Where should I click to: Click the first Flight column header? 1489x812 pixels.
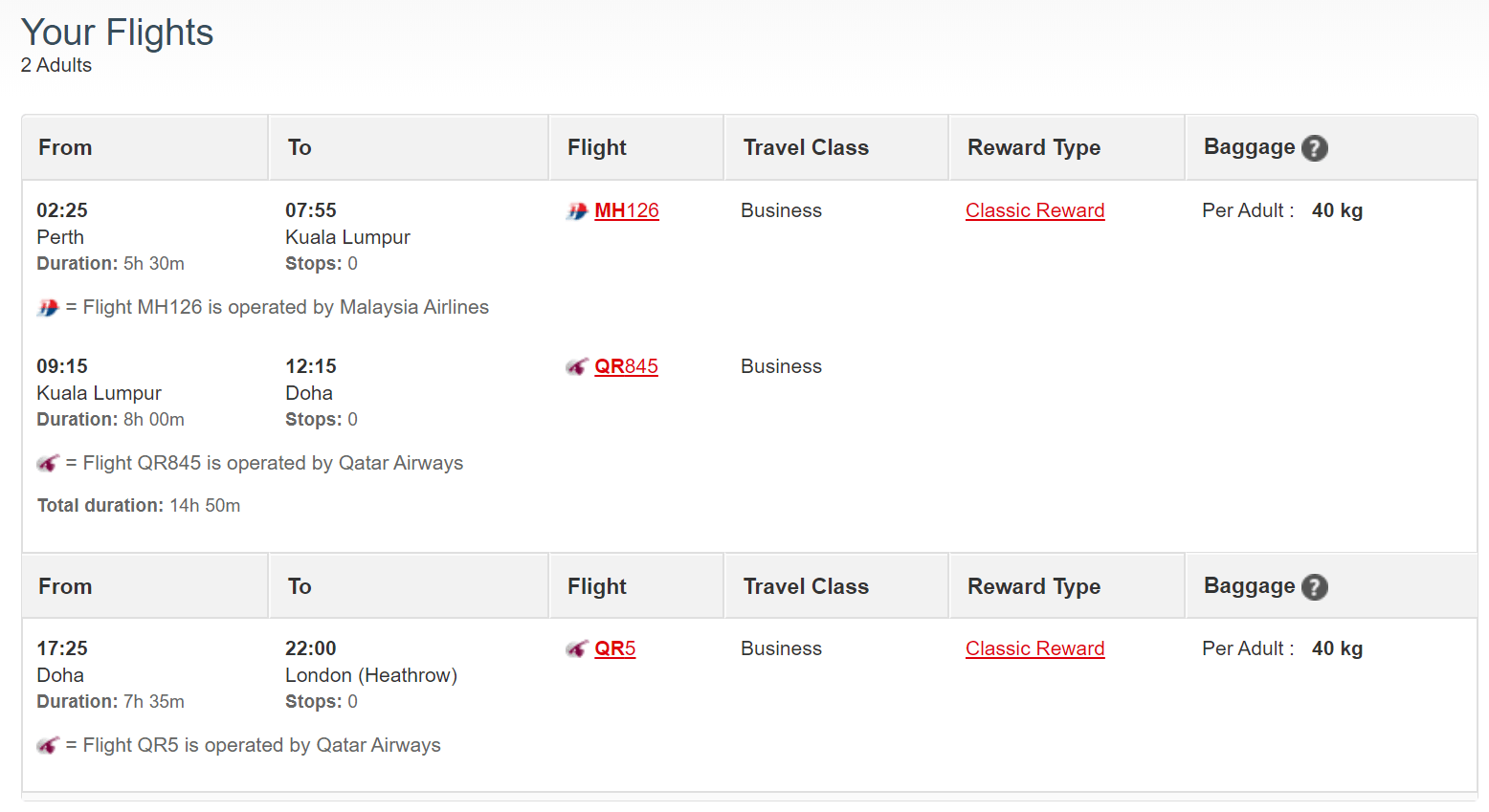pos(597,147)
